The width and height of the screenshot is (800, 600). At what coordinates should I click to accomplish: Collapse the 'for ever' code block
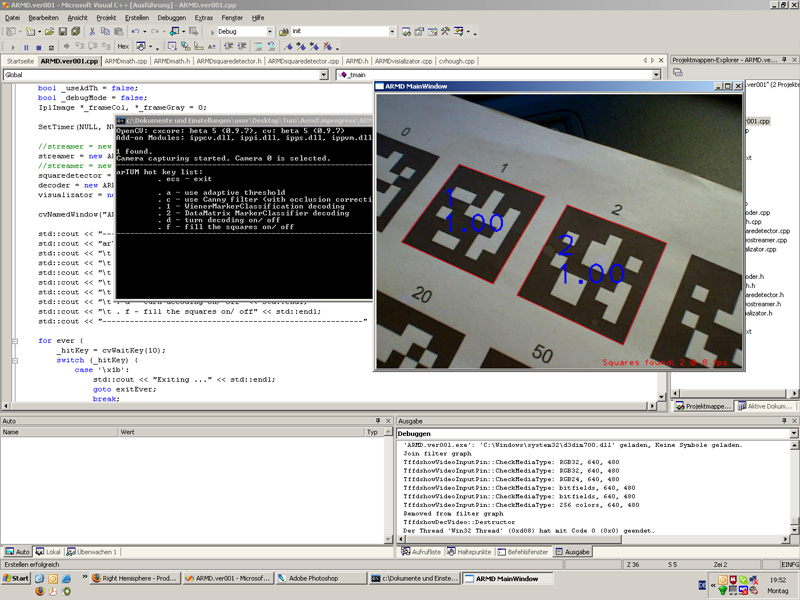(15, 341)
